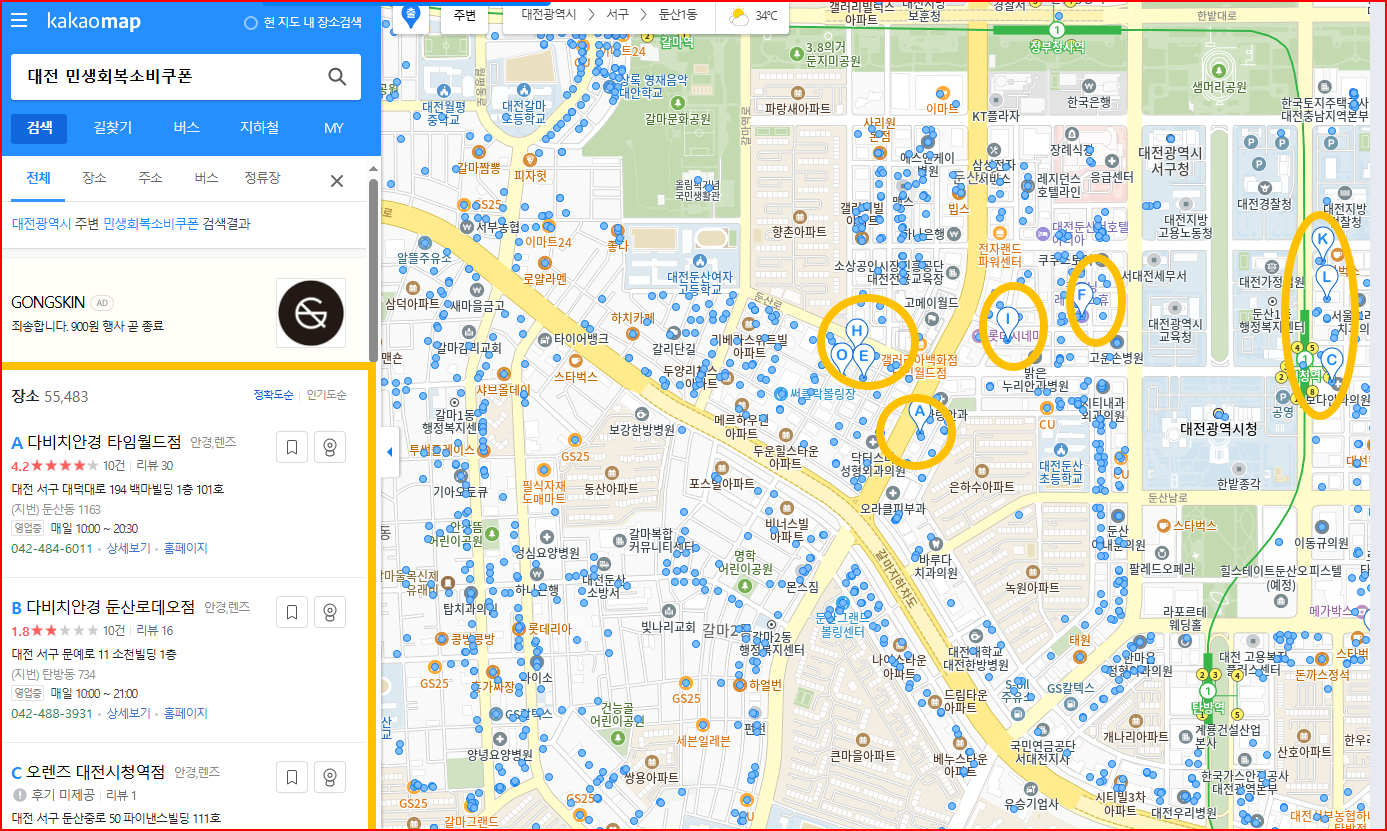Click map marker I
Viewport: 1387px width, 831px height.
tap(1009, 322)
